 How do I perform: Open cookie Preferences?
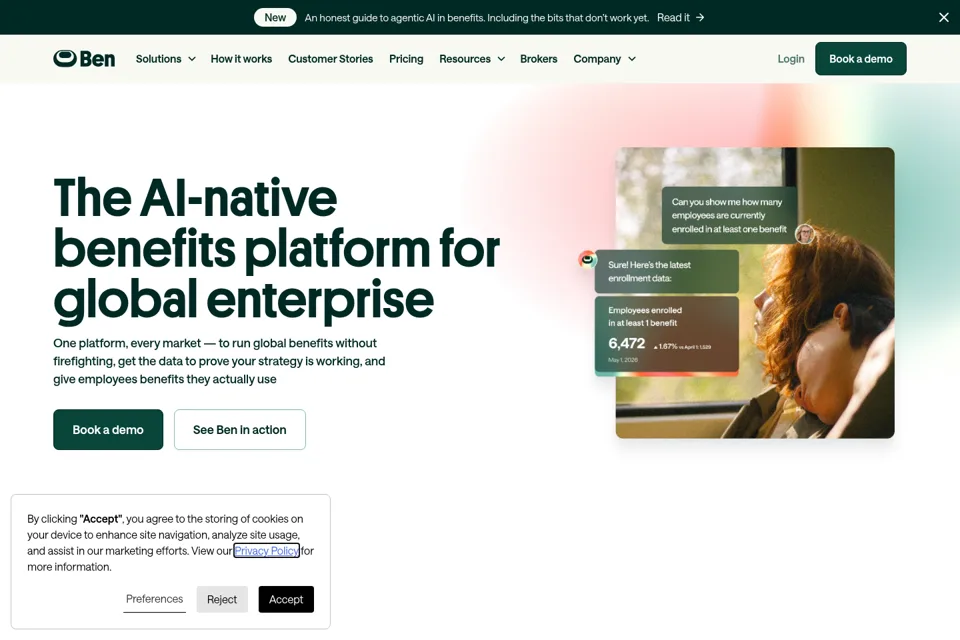154,599
